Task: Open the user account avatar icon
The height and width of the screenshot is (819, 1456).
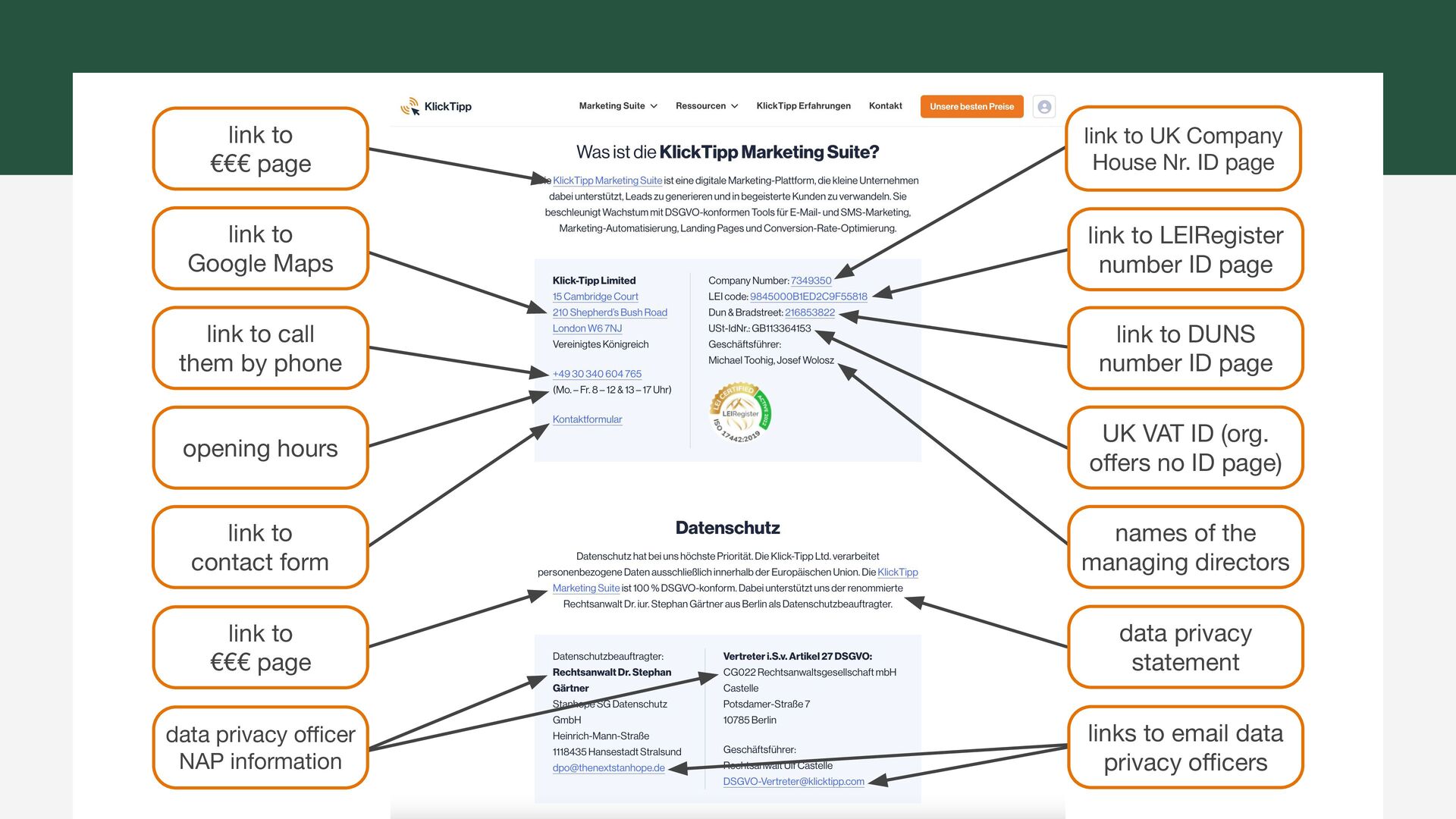Action: point(1044,107)
